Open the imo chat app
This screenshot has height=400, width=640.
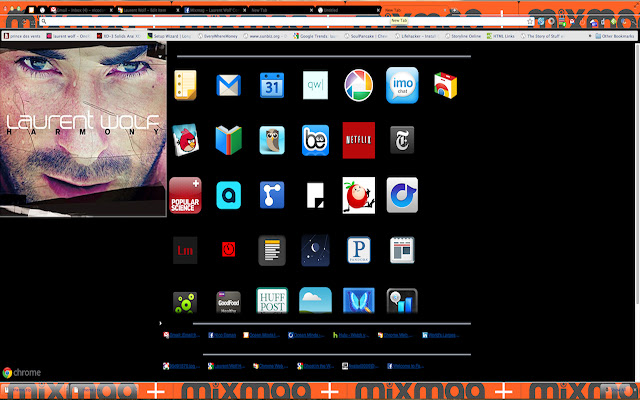click(x=402, y=85)
